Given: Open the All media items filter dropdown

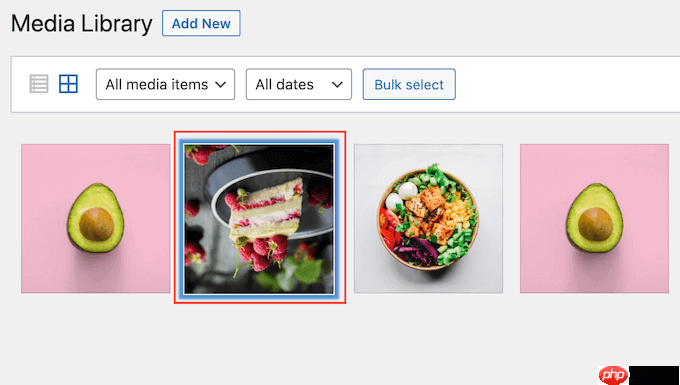Looking at the screenshot, I should pyautogui.click(x=165, y=84).
